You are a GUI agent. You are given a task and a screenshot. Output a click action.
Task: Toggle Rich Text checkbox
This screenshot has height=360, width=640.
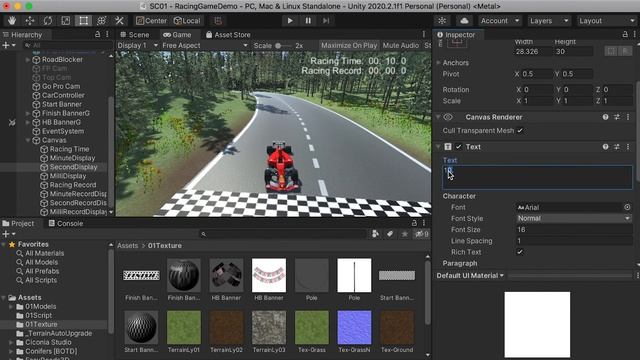(x=520, y=252)
